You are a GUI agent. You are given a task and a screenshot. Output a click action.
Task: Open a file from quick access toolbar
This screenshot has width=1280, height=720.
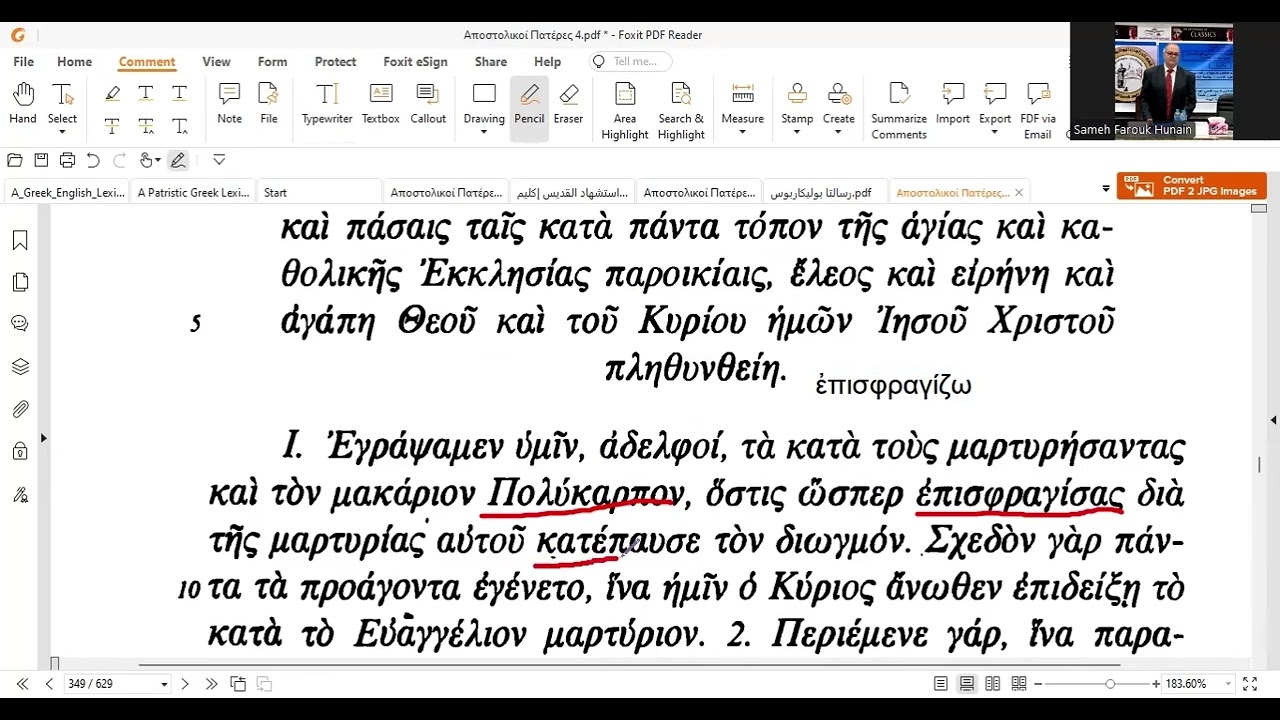pos(15,160)
